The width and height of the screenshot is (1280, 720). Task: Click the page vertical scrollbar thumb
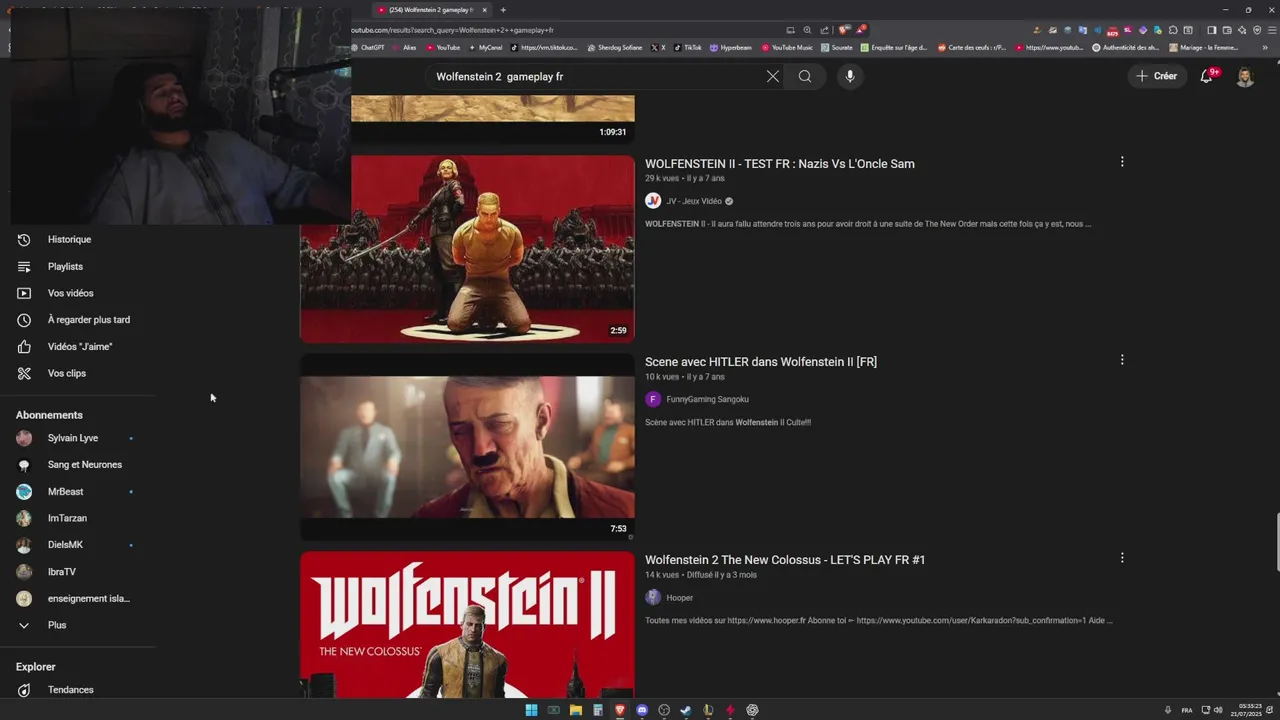tap(1276, 542)
